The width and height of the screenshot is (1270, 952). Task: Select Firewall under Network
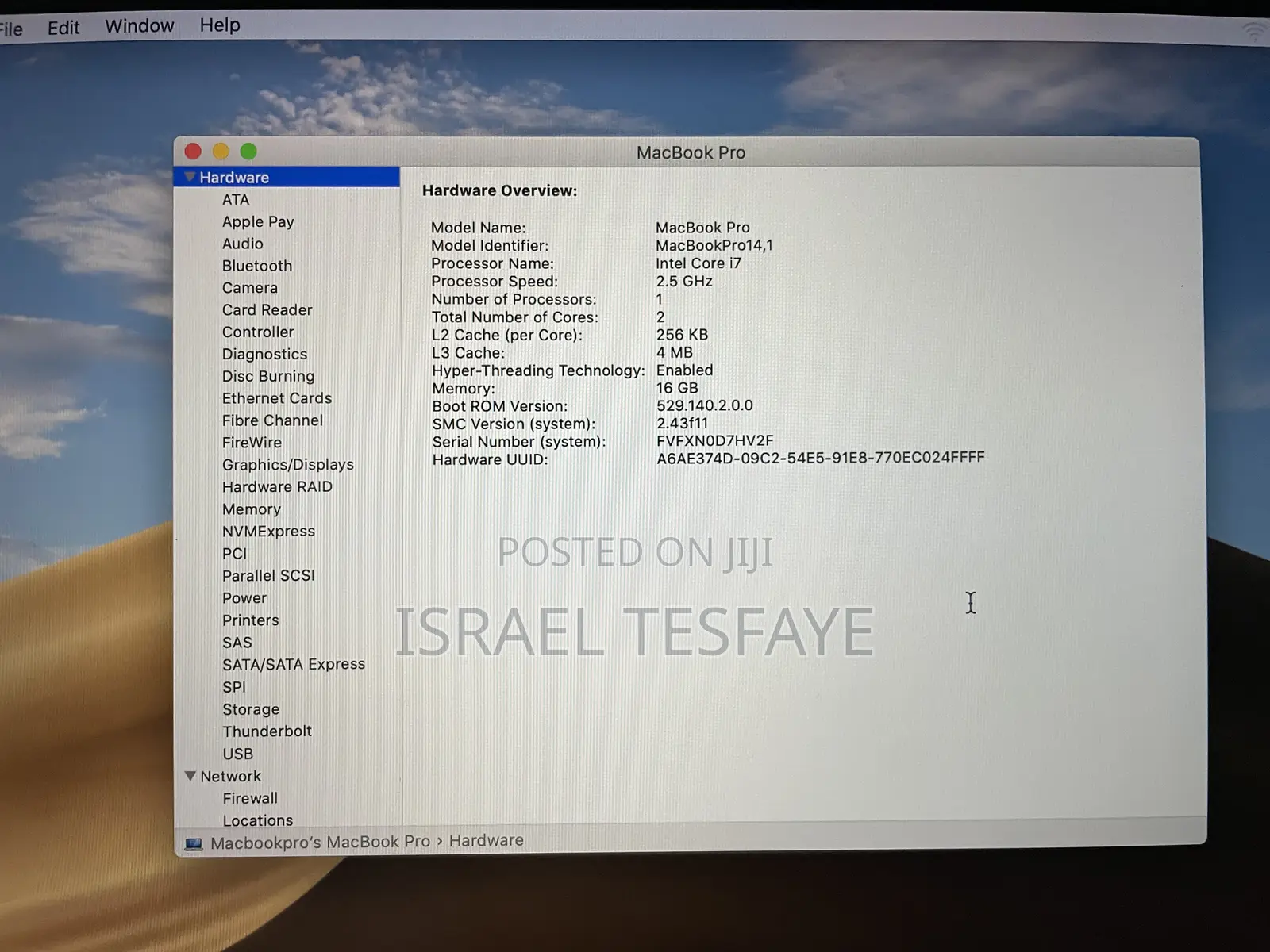click(250, 798)
